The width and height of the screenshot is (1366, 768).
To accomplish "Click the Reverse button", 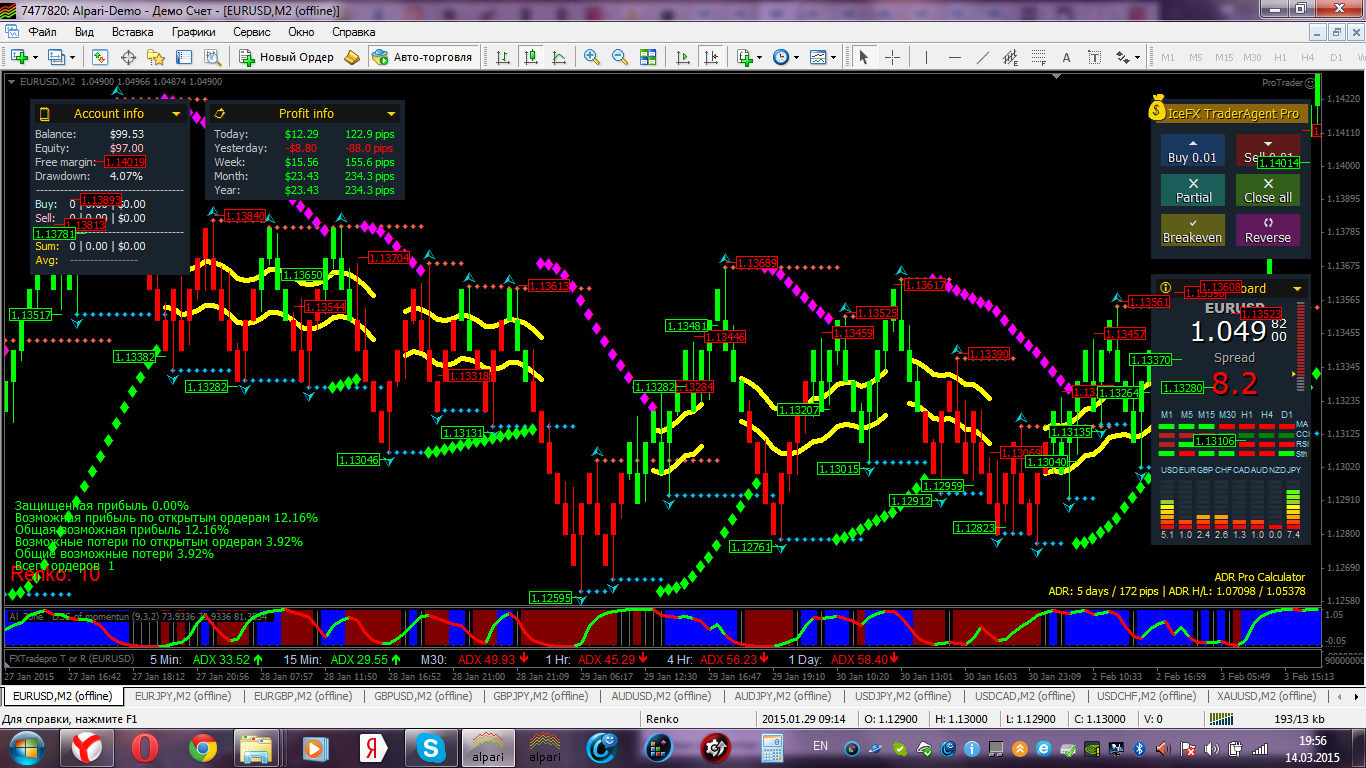I will point(1268,231).
